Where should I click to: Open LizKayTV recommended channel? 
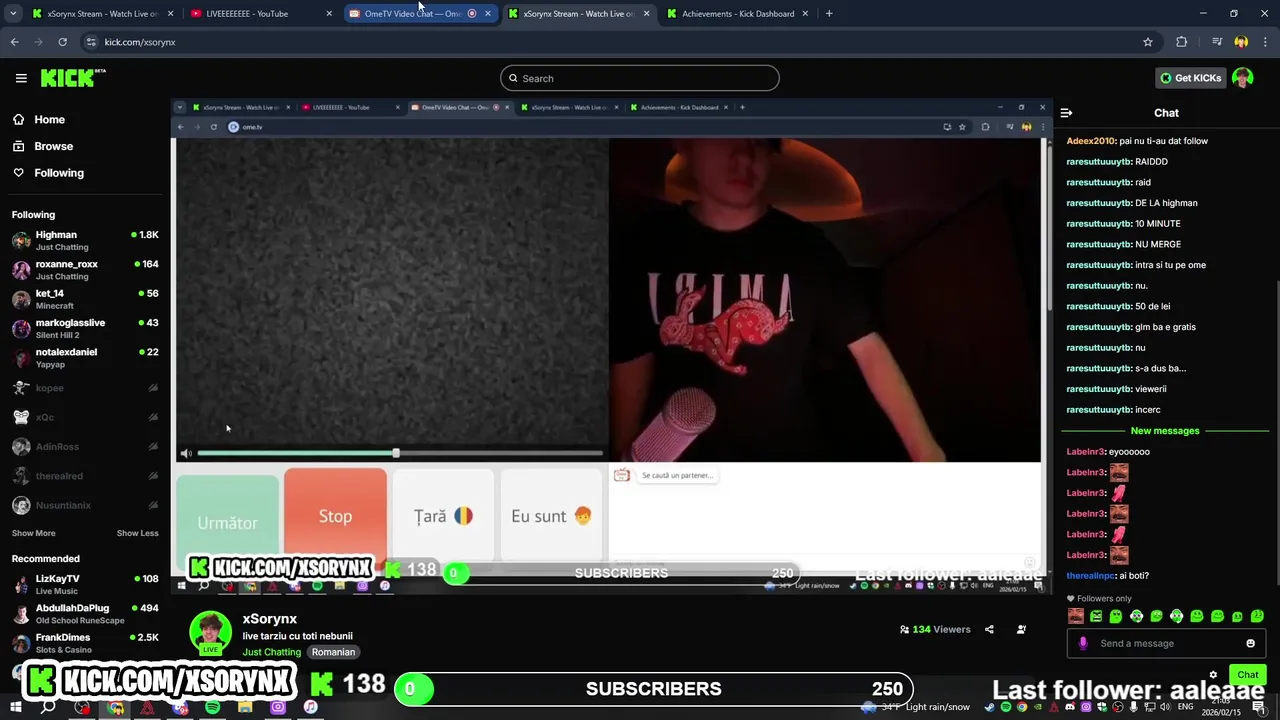tap(85, 584)
